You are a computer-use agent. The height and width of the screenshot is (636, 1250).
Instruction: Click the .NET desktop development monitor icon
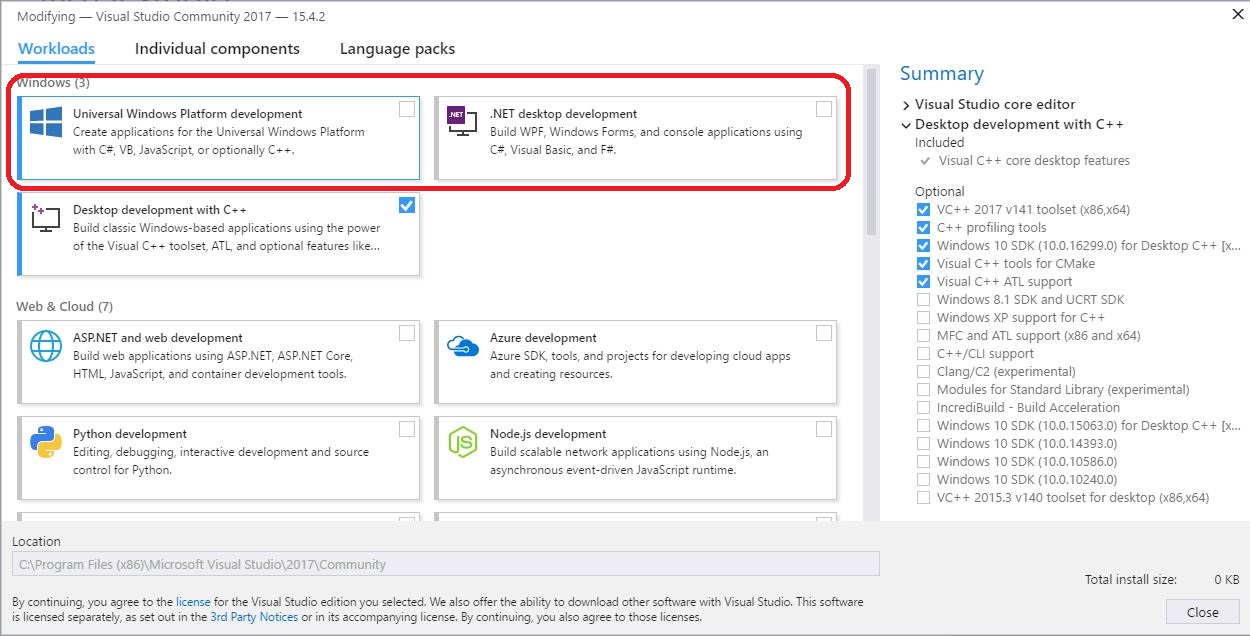click(462, 121)
